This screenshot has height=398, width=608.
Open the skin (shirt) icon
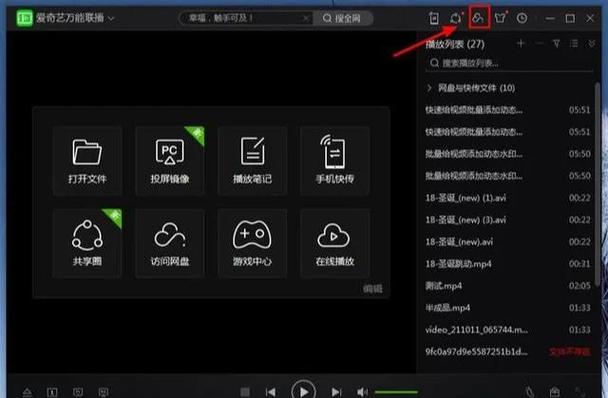[501, 18]
